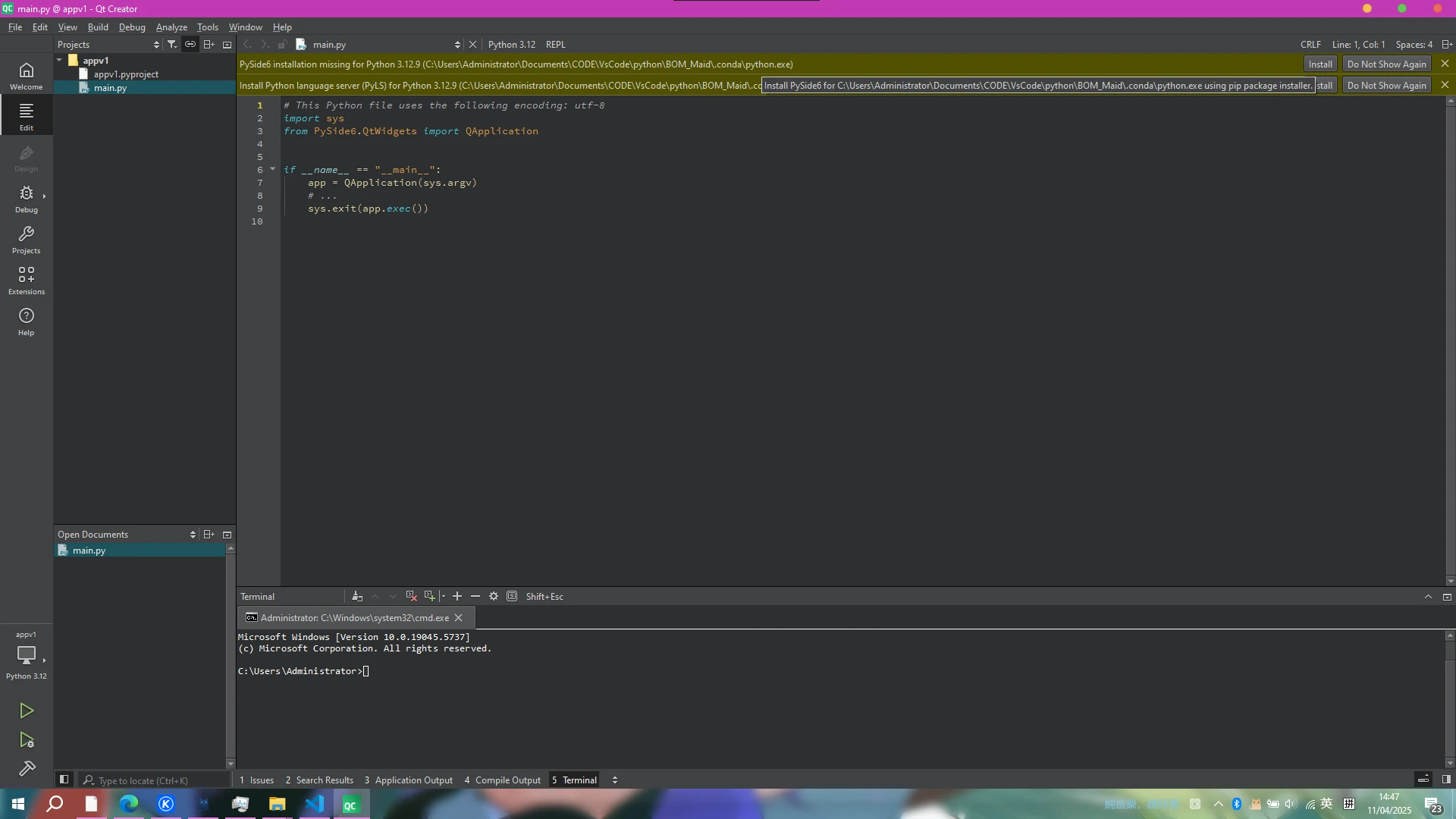Toggle synchronize with editor link
Viewport: 1456px width, 819px height.
click(190, 45)
